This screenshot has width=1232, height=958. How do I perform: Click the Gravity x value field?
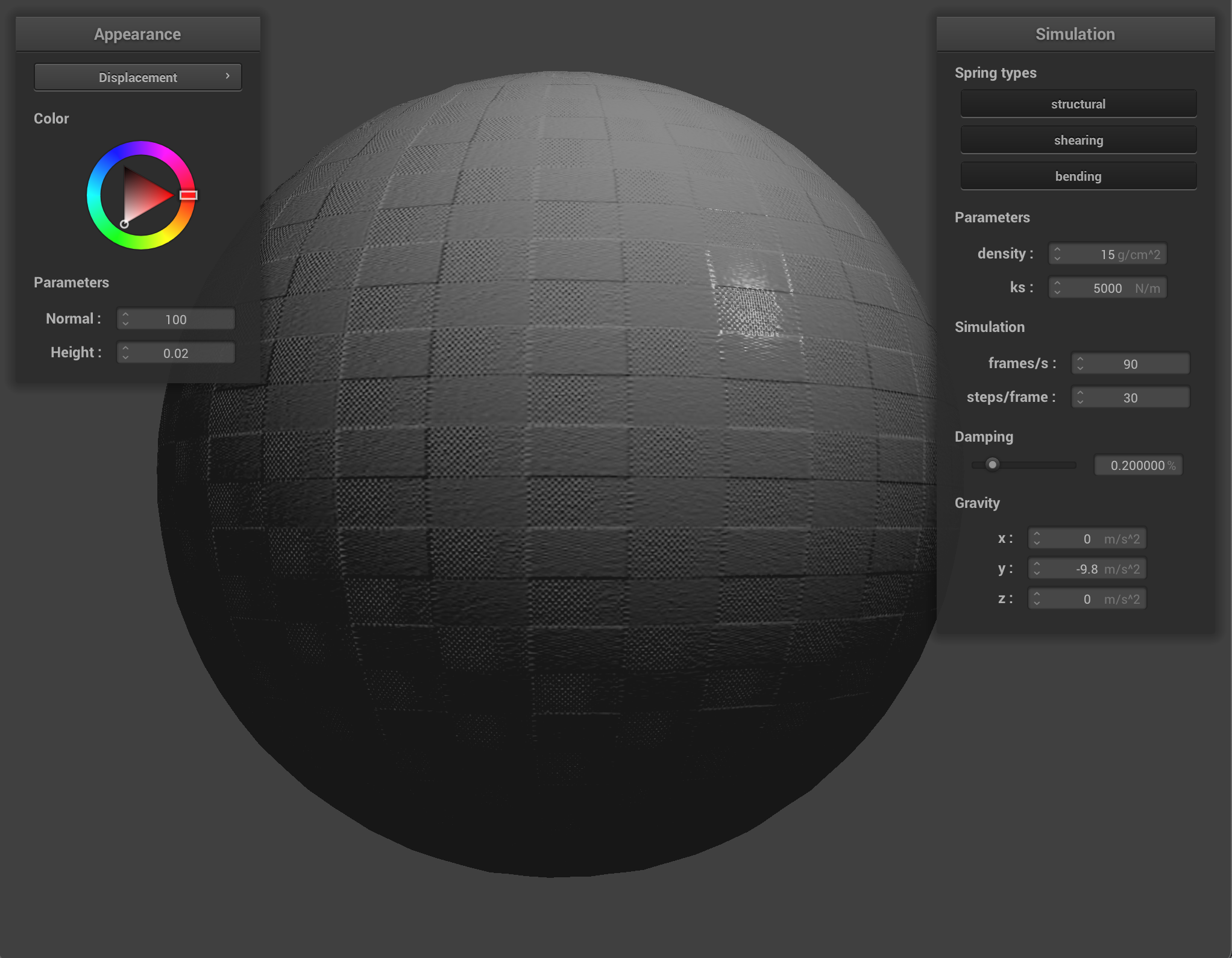tap(1087, 539)
